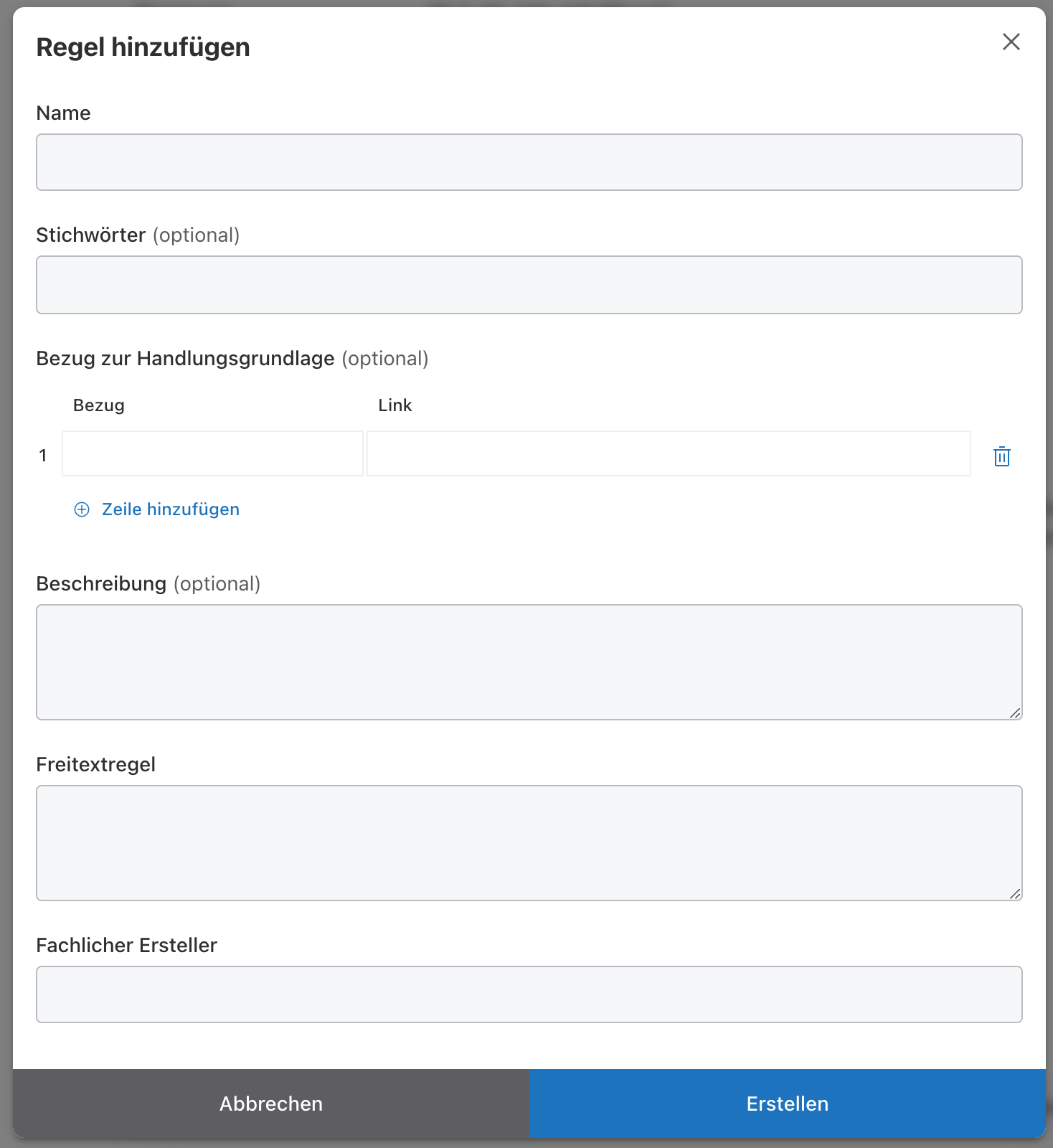Close the Regel hinzufügen dialog

click(x=1011, y=42)
